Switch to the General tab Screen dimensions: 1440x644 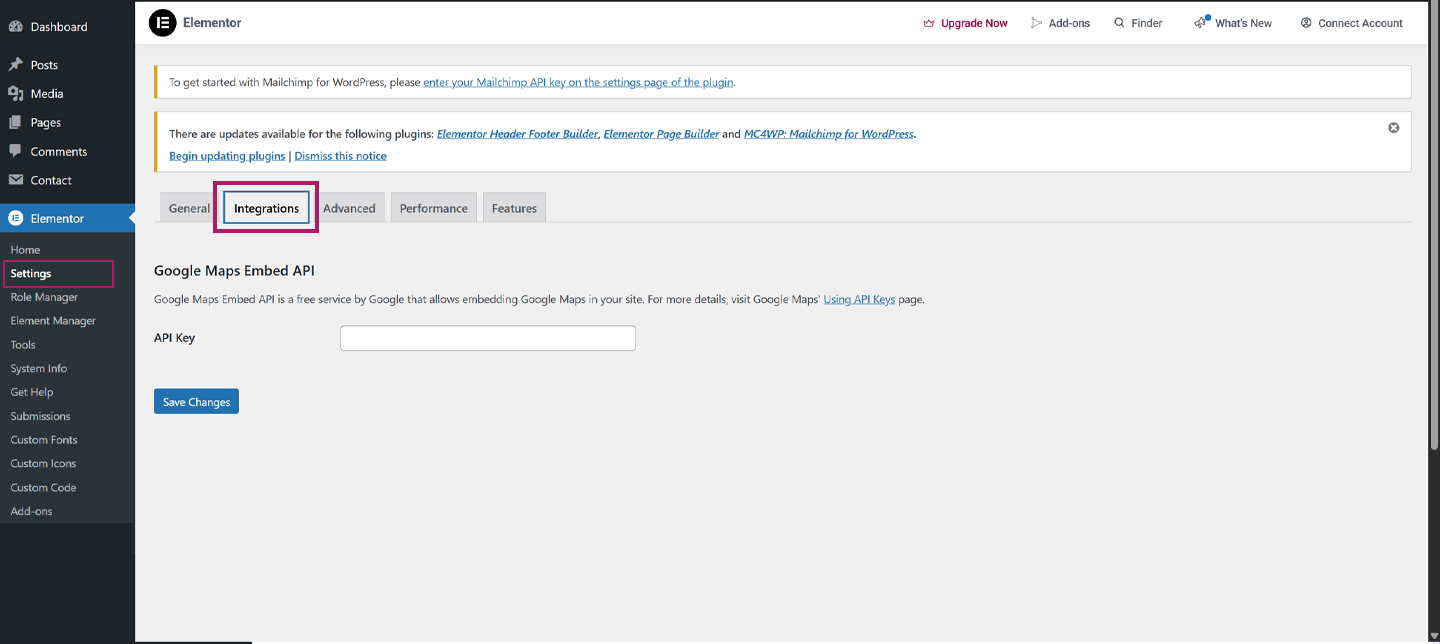click(189, 208)
